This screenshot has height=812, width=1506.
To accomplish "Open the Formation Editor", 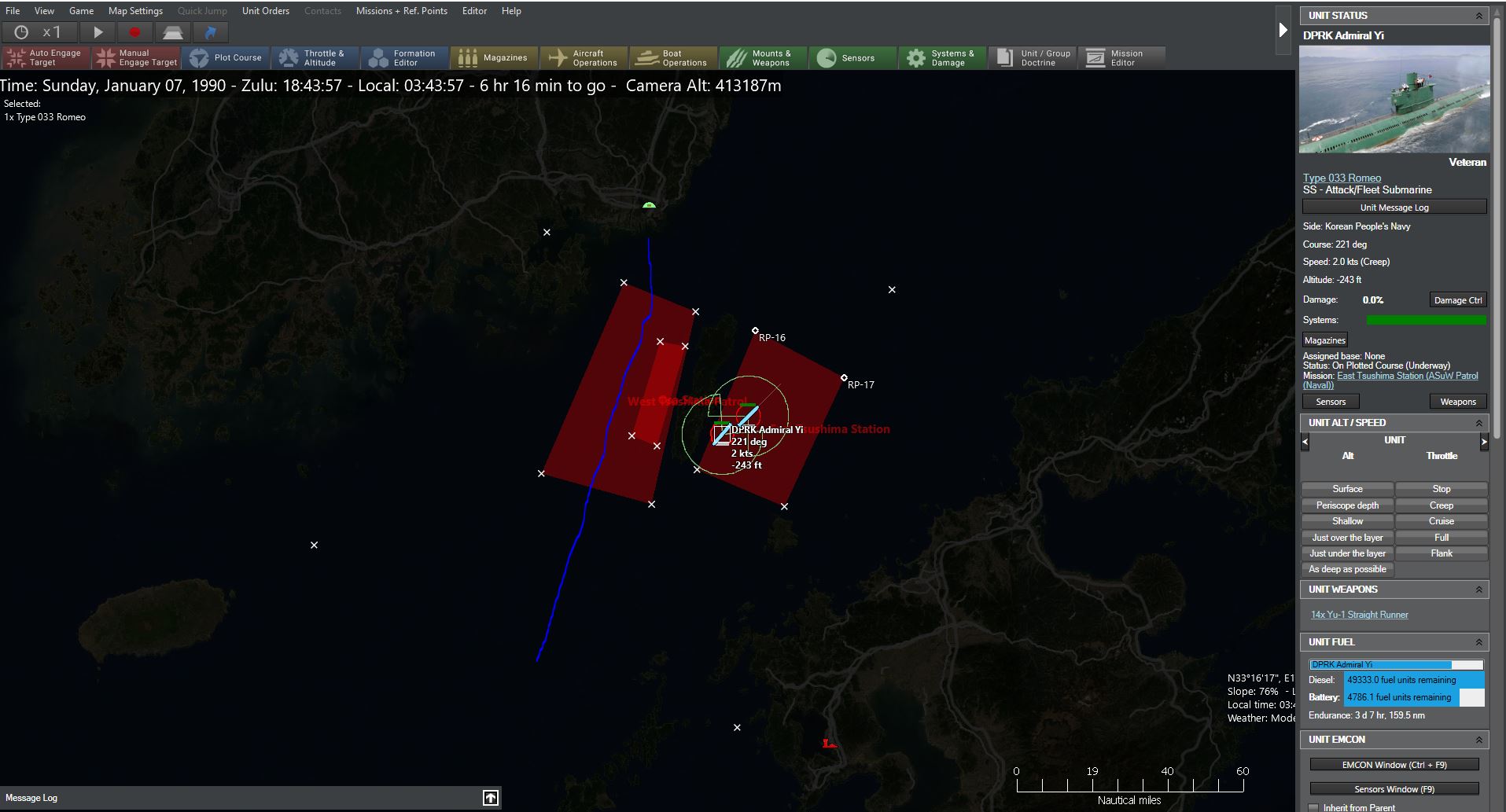I will coord(405,58).
